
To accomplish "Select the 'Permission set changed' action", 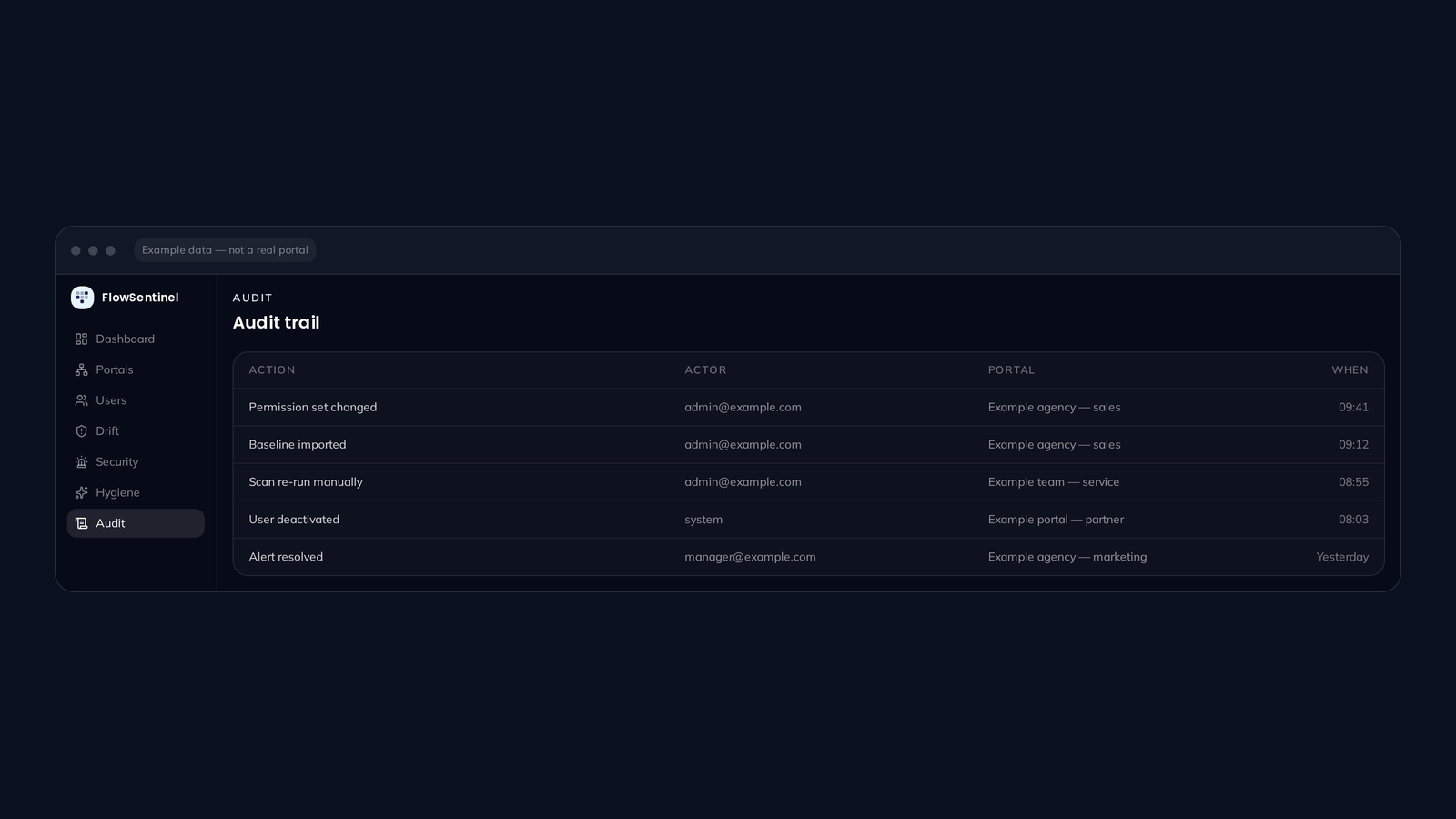I will (x=312, y=407).
